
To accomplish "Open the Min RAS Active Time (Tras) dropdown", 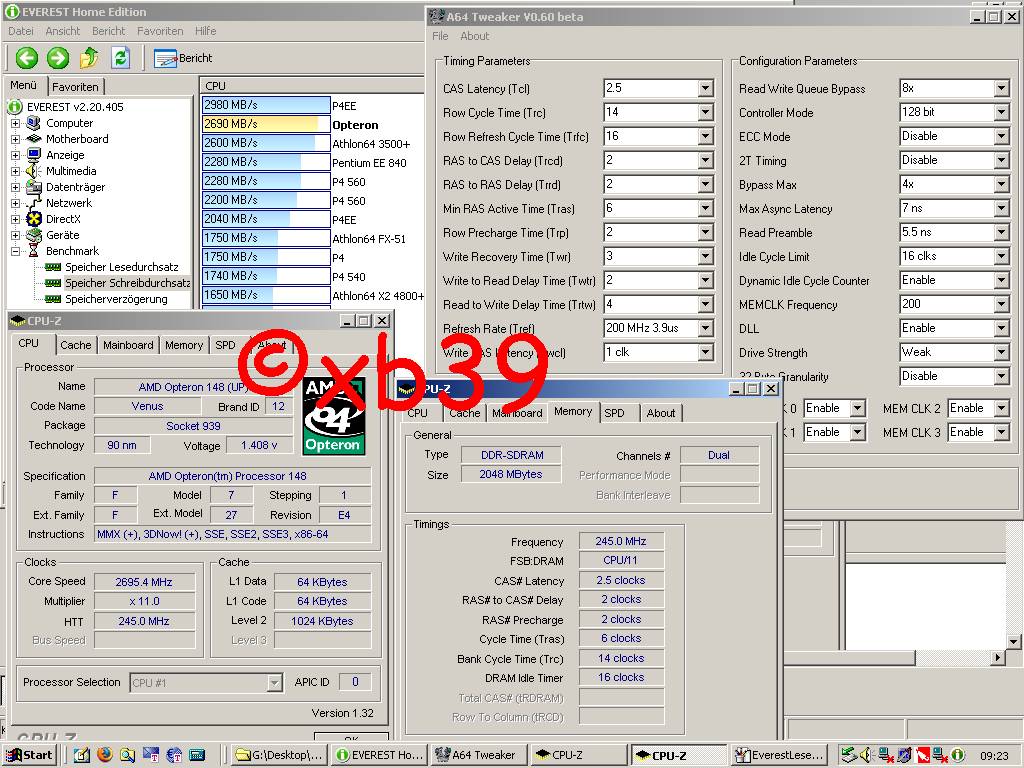I will [x=705, y=208].
